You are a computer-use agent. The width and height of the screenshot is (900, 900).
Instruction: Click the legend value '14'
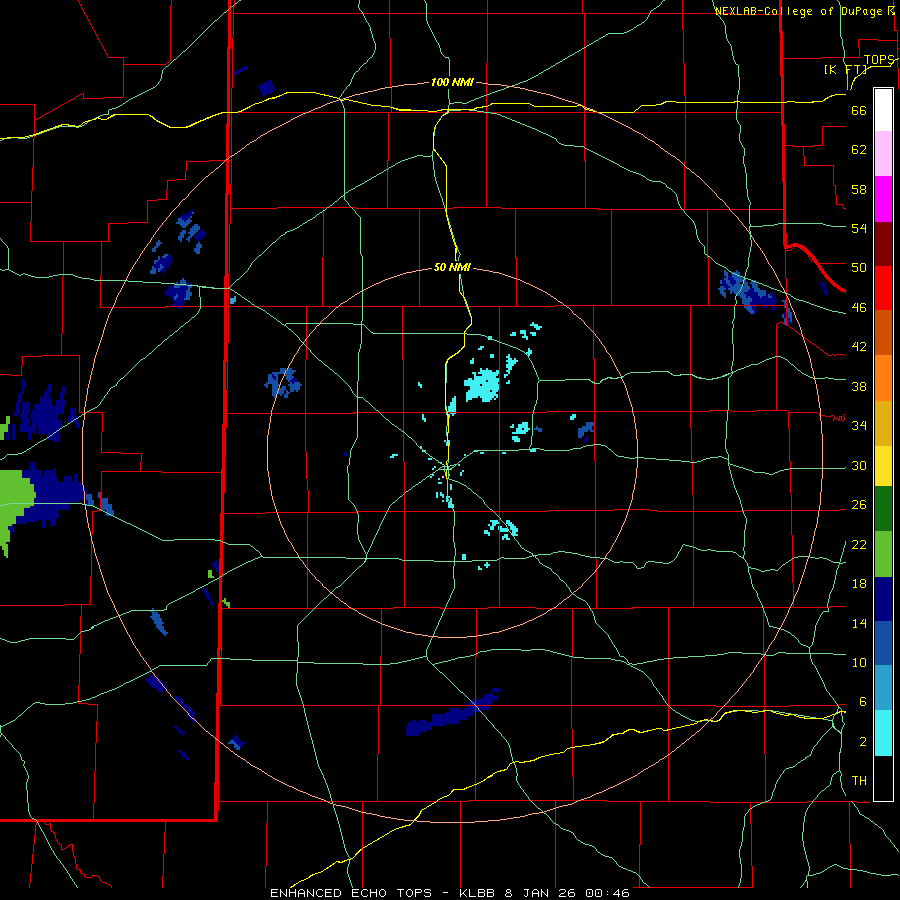pyautogui.click(x=859, y=623)
